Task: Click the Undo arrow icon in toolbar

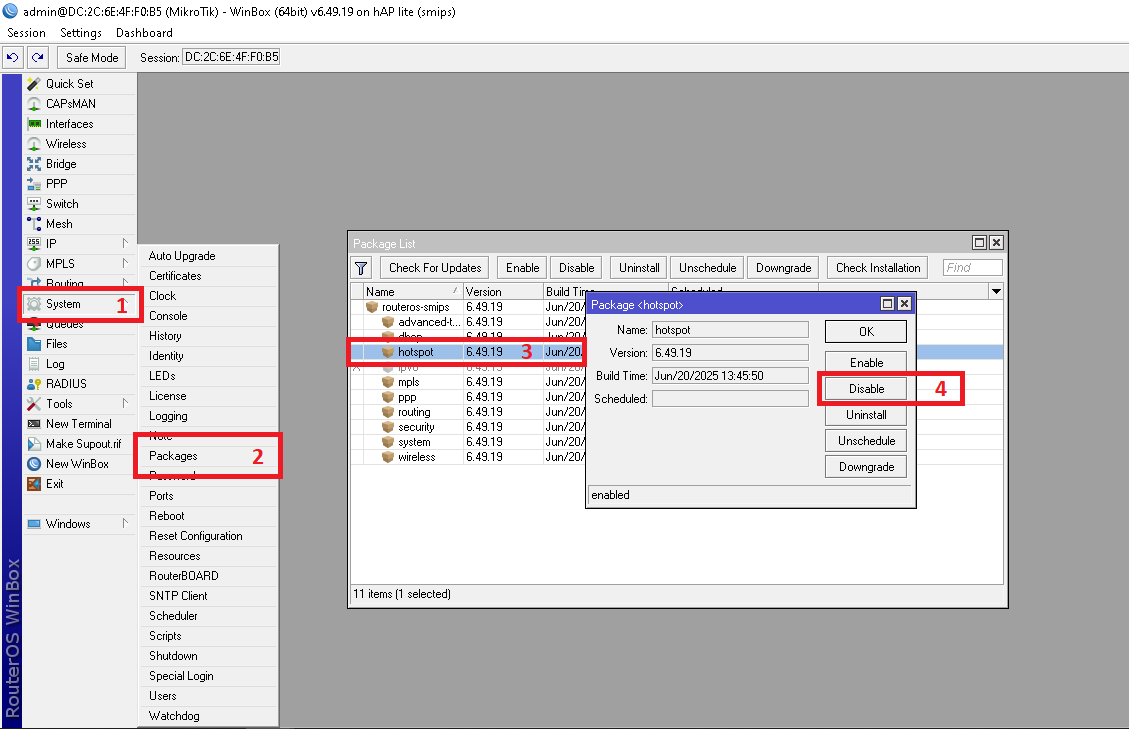Action: point(13,58)
